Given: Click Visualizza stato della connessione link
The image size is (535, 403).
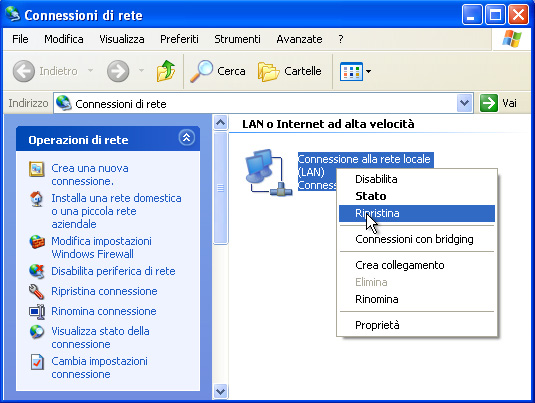Looking at the screenshot, I should point(100,337).
